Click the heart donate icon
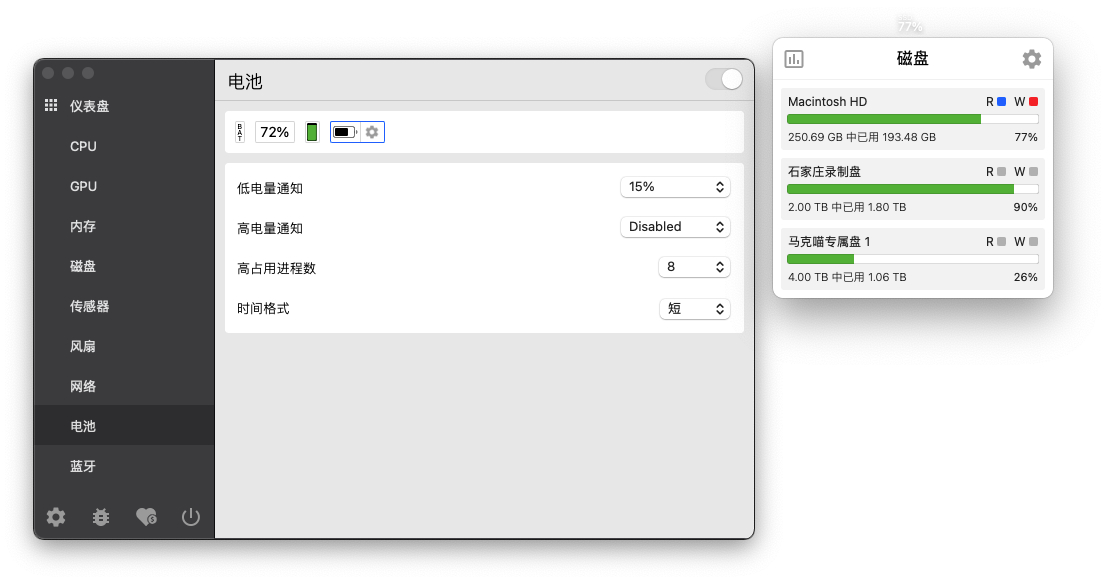This screenshot has height=581, width=1109. (x=146, y=517)
